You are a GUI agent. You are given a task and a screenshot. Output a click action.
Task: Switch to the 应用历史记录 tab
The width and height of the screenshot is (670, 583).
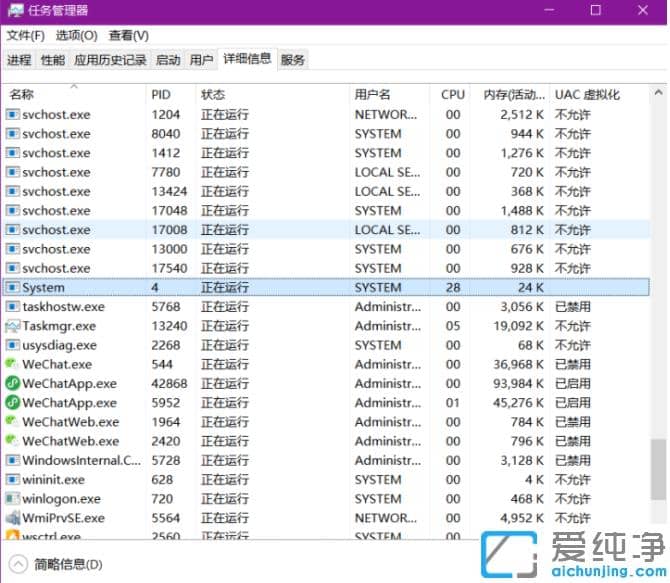pos(110,60)
